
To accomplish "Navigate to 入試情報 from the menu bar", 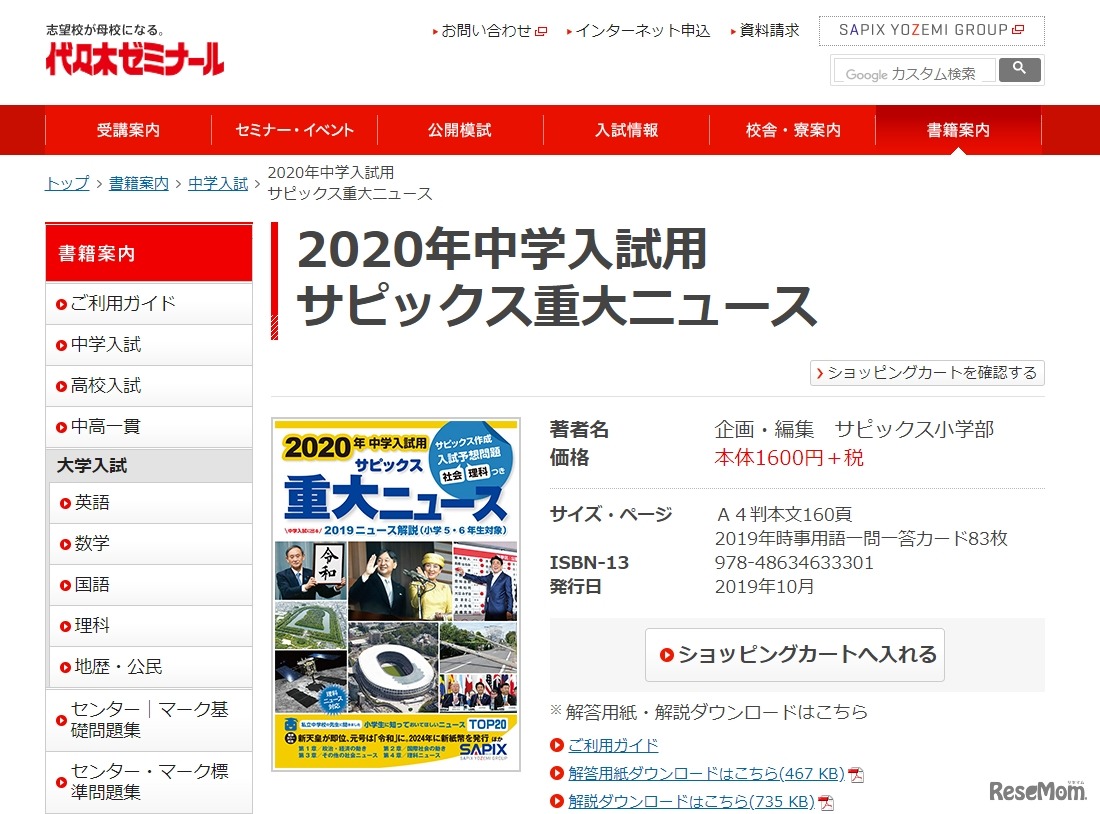I will 625,129.
